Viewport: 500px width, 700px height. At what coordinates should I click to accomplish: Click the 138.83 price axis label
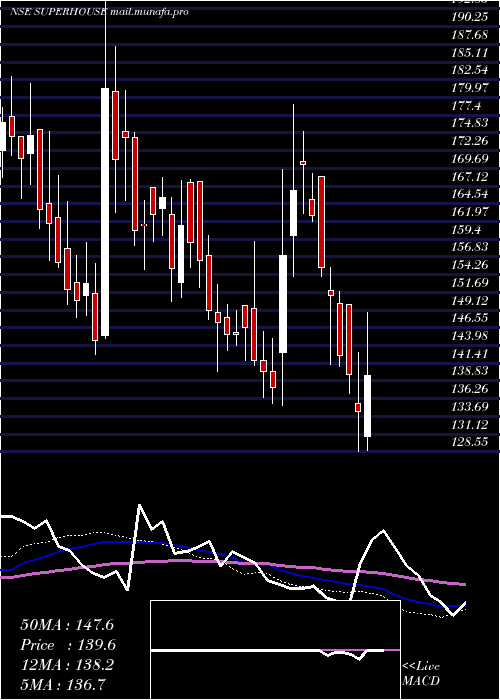[472, 371]
